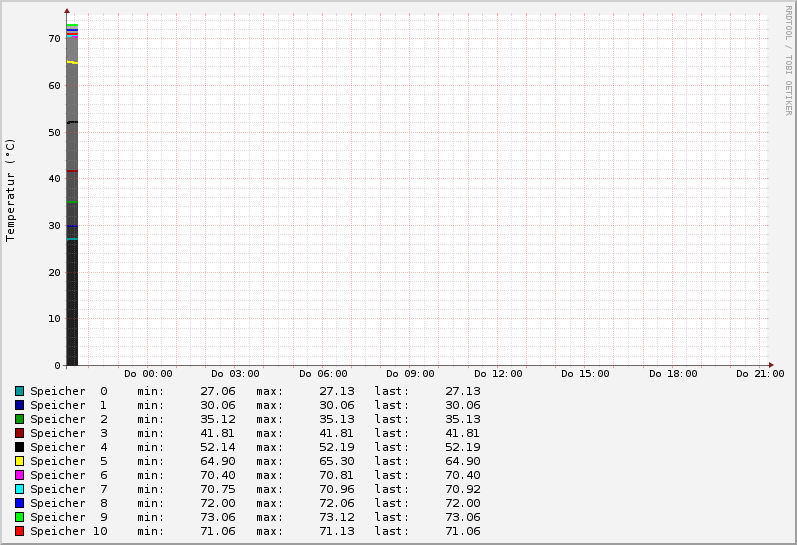
Task: Click the Speicher 9 last value 73.06
Action: pyautogui.click(x=463, y=517)
